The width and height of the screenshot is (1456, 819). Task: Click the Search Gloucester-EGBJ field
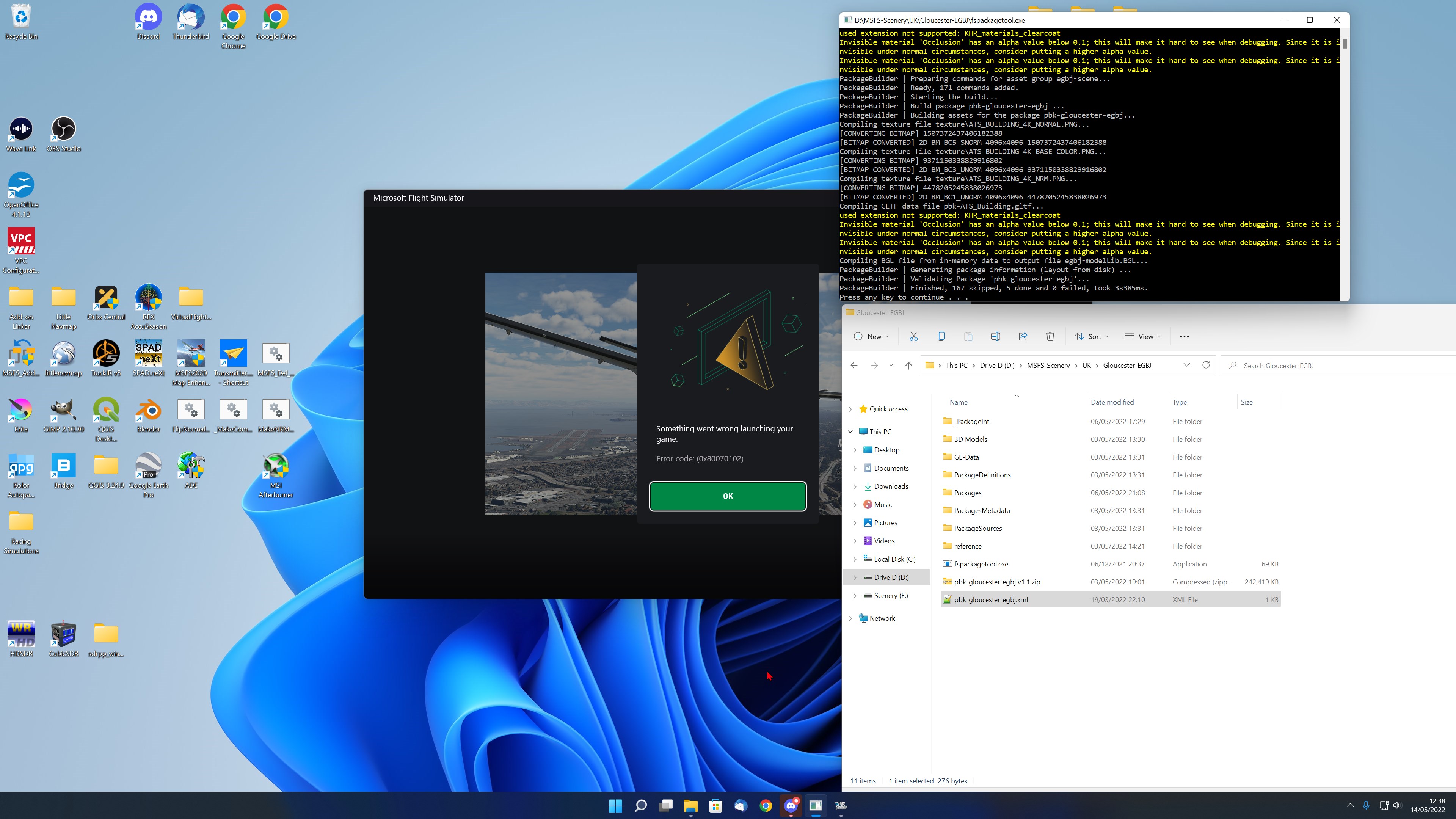(x=1338, y=365)
